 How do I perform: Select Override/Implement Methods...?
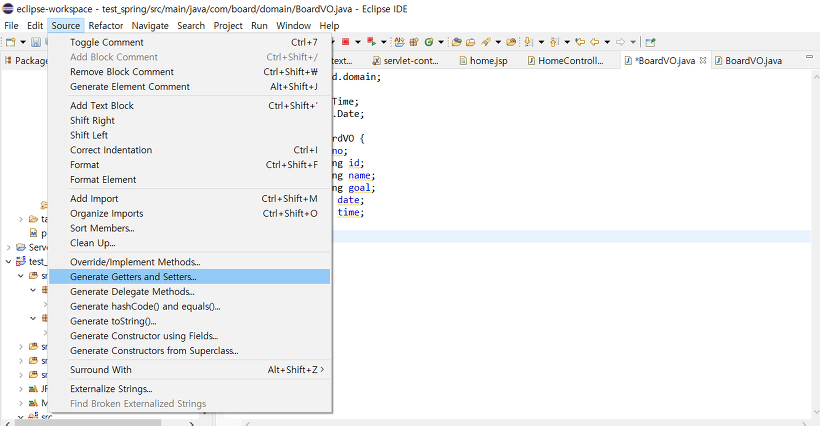(190, 262)
